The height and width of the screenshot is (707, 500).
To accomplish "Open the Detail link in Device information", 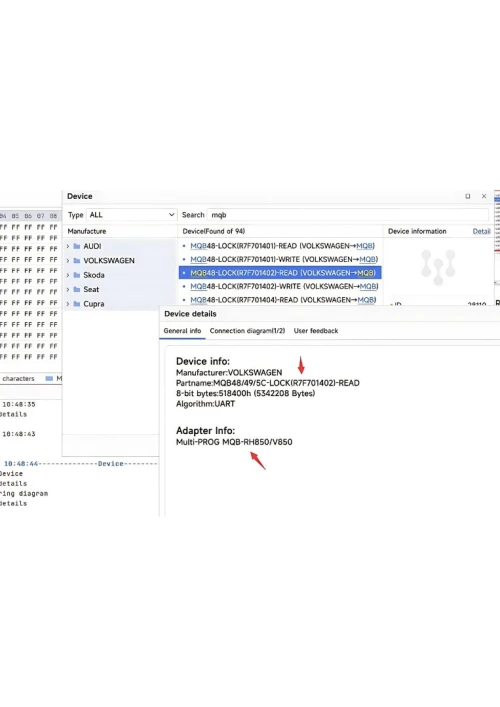I will (481, 231).
